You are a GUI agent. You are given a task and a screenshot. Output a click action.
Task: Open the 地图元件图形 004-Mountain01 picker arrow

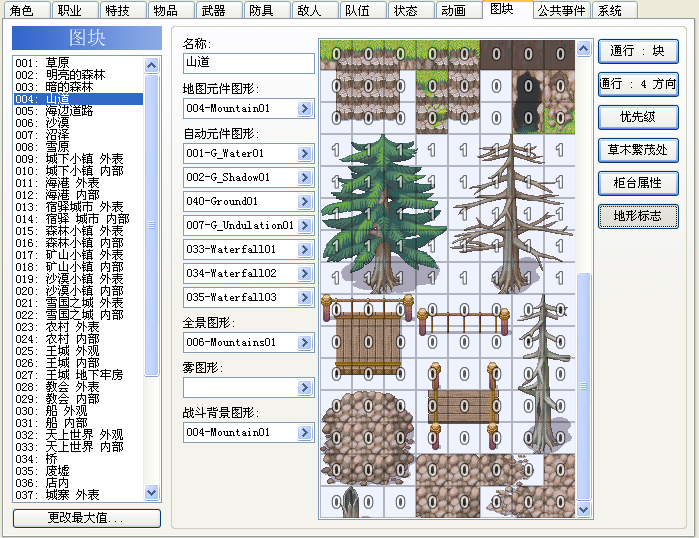point(305,108)
